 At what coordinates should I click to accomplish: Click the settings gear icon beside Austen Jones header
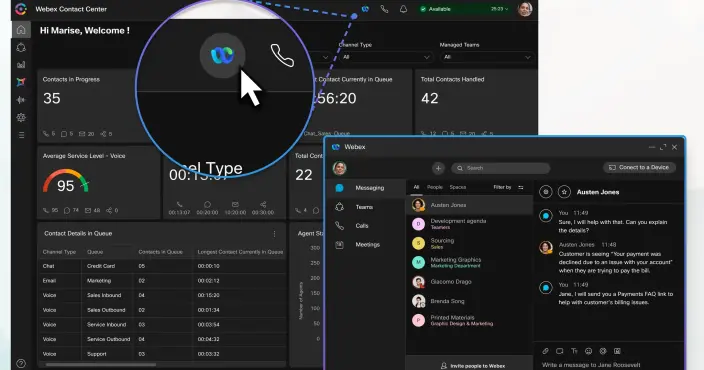546,192
